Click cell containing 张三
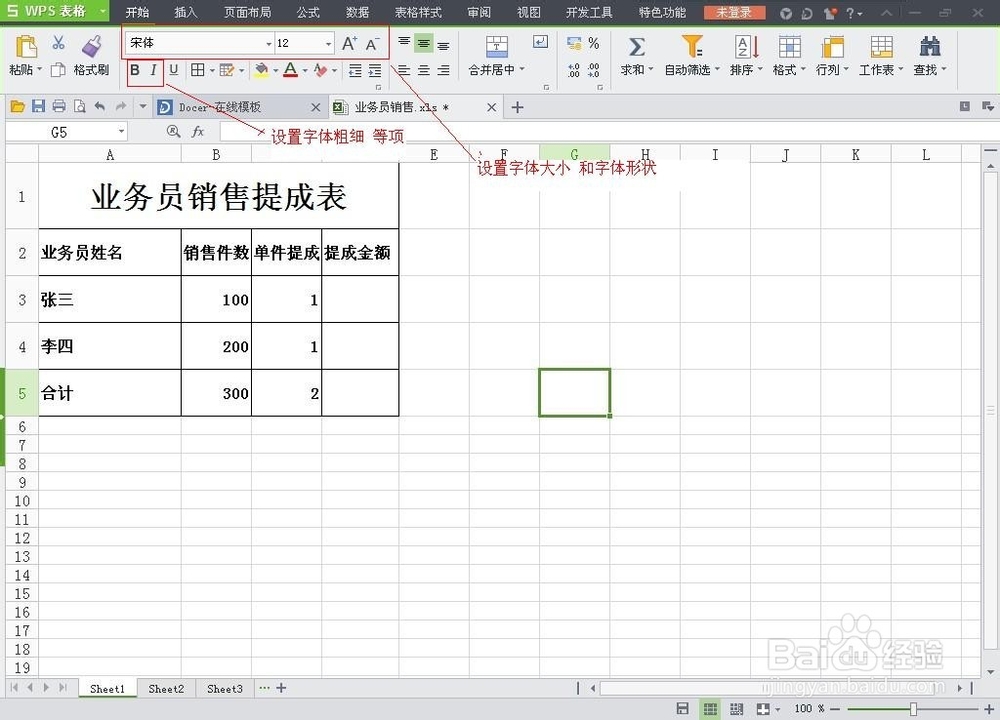Viewport: 1000px width, 720px height. pos(110,299)
